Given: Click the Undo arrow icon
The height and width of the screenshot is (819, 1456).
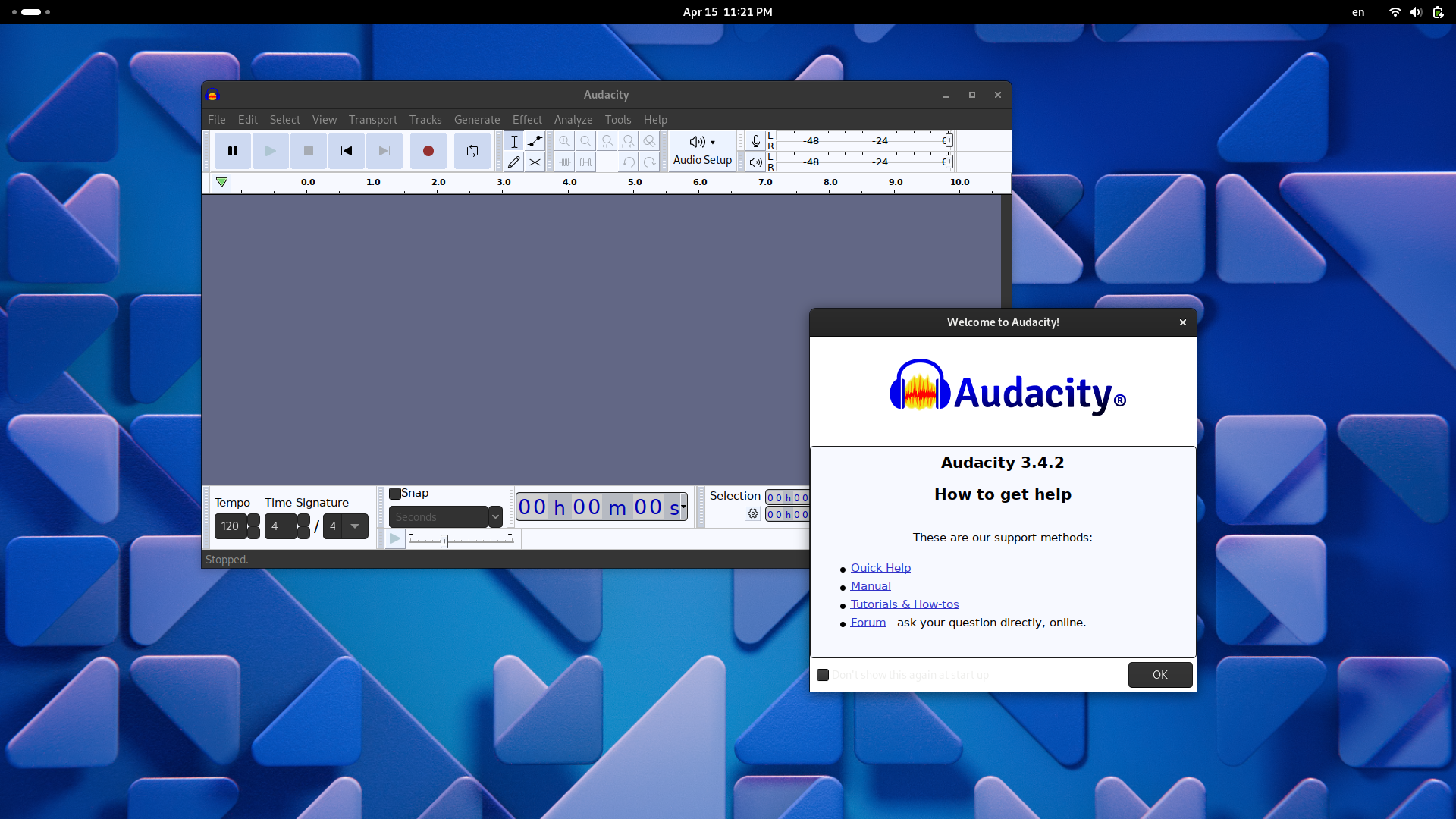Looking at the screenshot, I should coord(629,162).
